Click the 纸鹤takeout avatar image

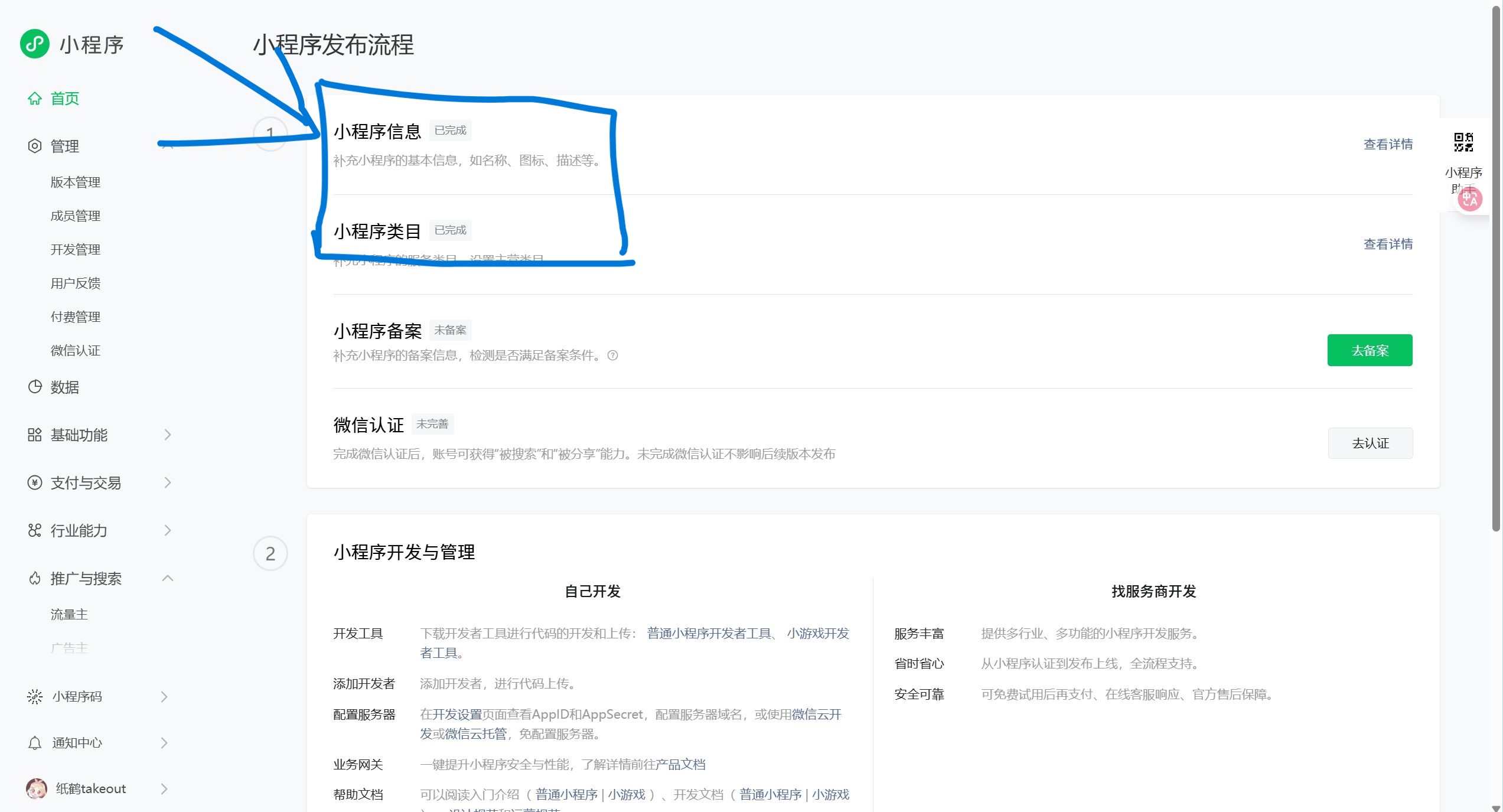pos(37,789)
